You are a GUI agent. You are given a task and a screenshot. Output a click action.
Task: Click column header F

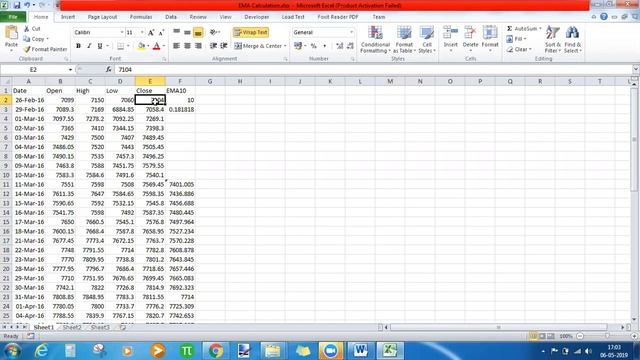[x=180, y=81]
